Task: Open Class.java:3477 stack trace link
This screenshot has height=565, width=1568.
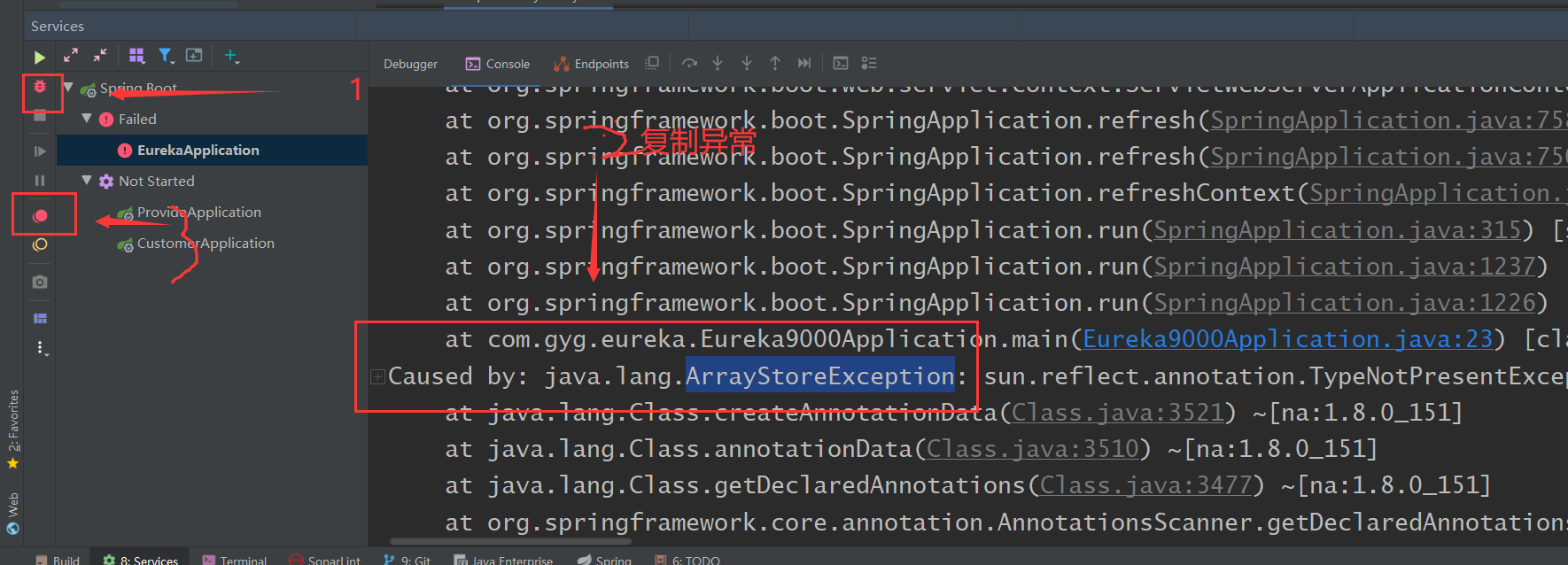Action: (x=1145, y=485)
